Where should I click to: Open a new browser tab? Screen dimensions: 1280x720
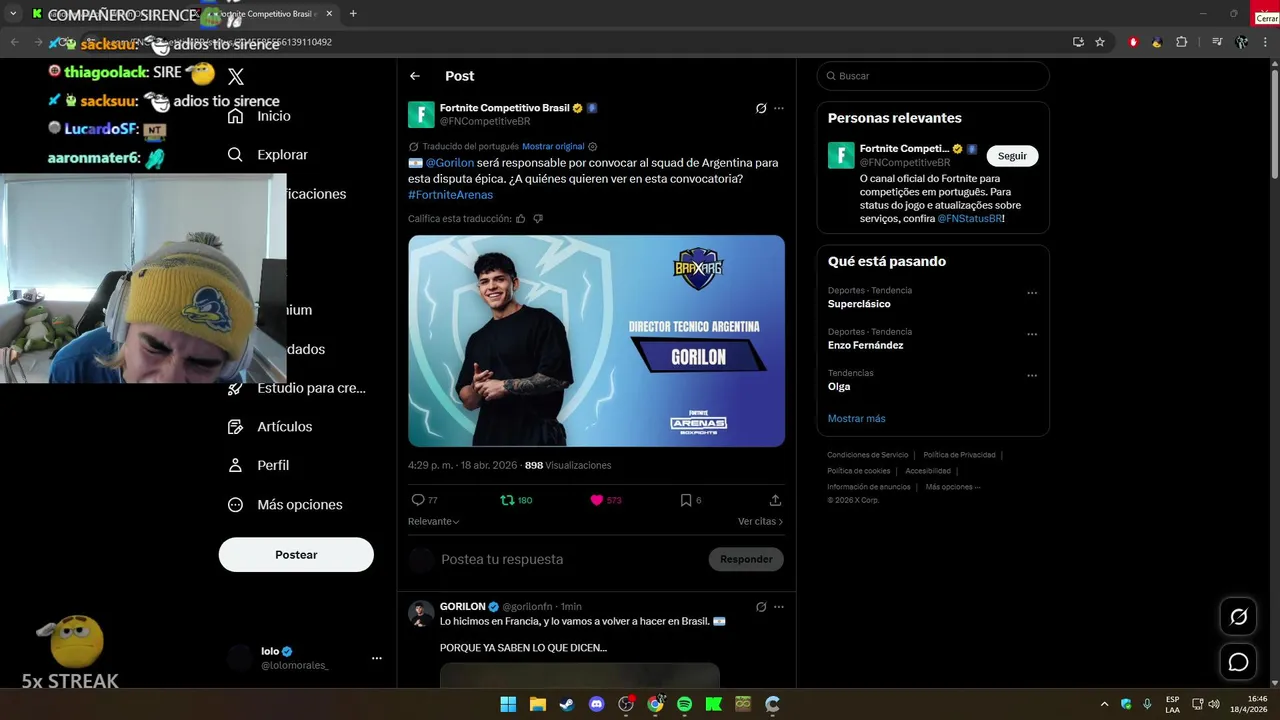pyautogui.click(x=353, y=14)
